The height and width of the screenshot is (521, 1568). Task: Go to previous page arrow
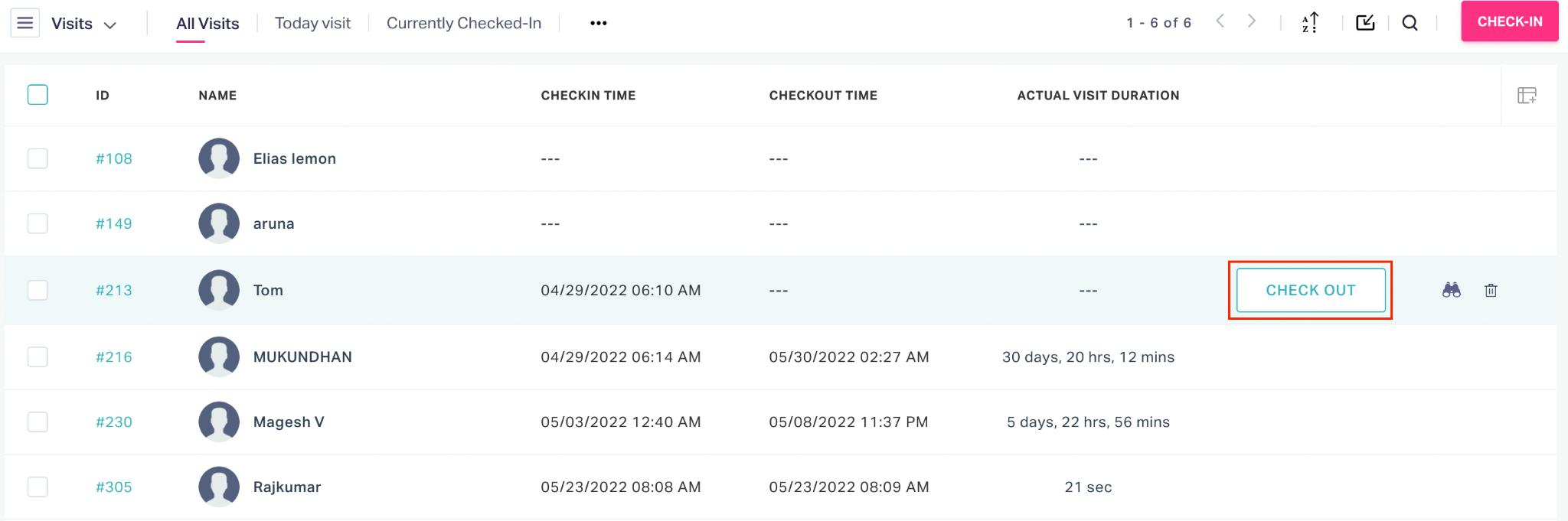coord(1220,21)
